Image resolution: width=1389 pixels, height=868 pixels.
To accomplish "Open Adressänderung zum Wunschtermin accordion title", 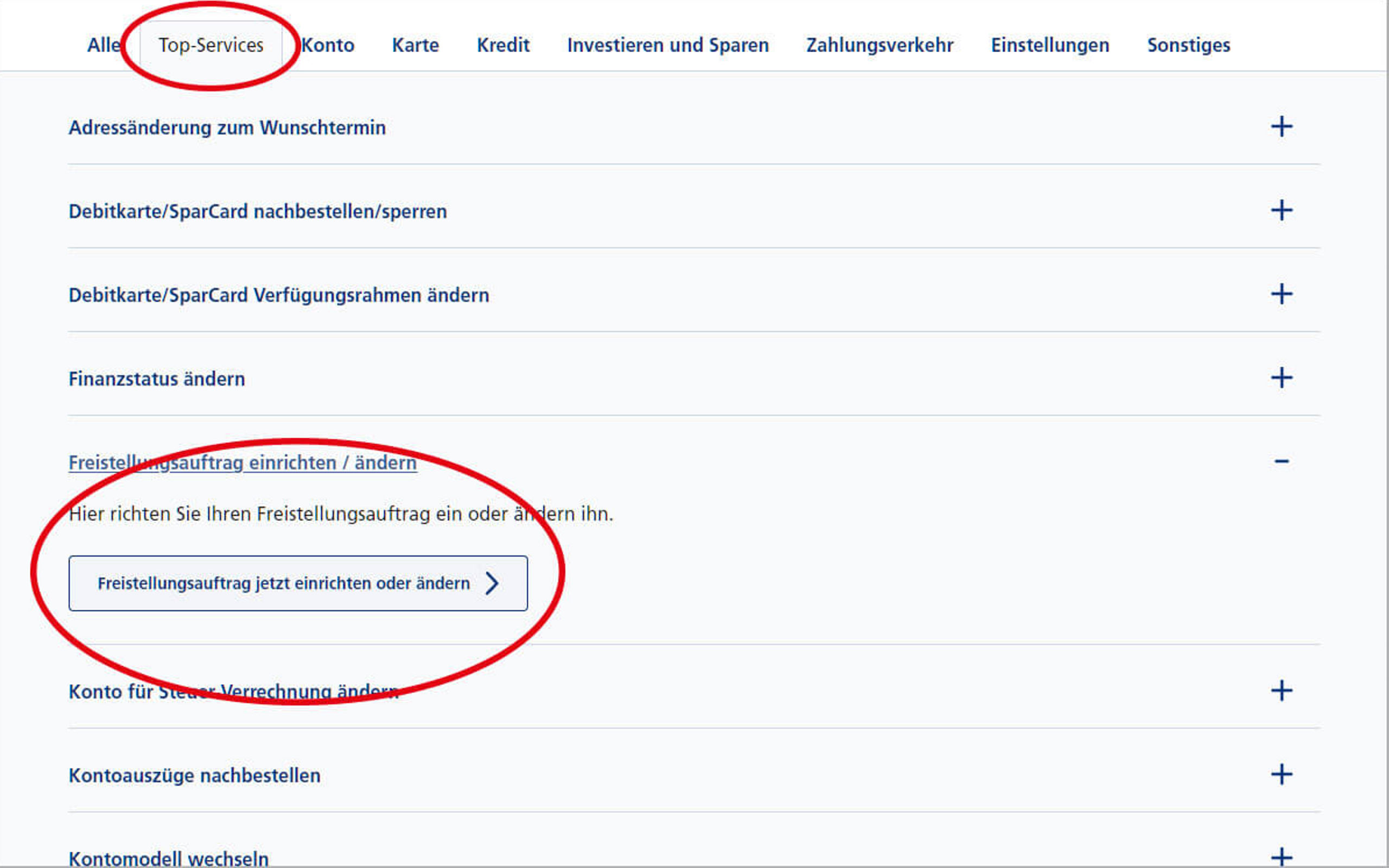I will (x=227, y=127).
